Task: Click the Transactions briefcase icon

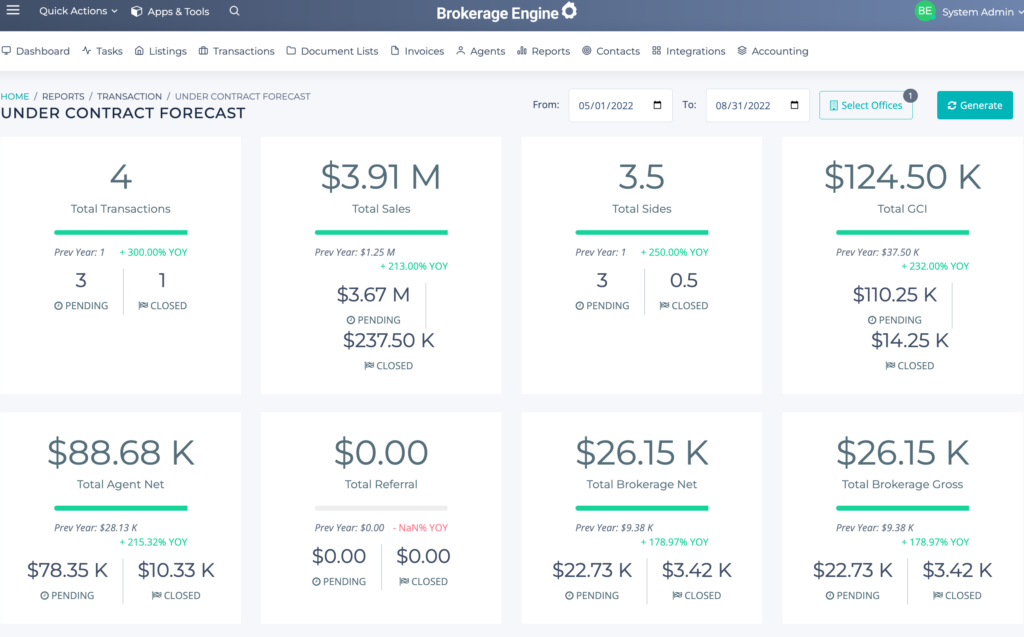Action: click(204, 50)
